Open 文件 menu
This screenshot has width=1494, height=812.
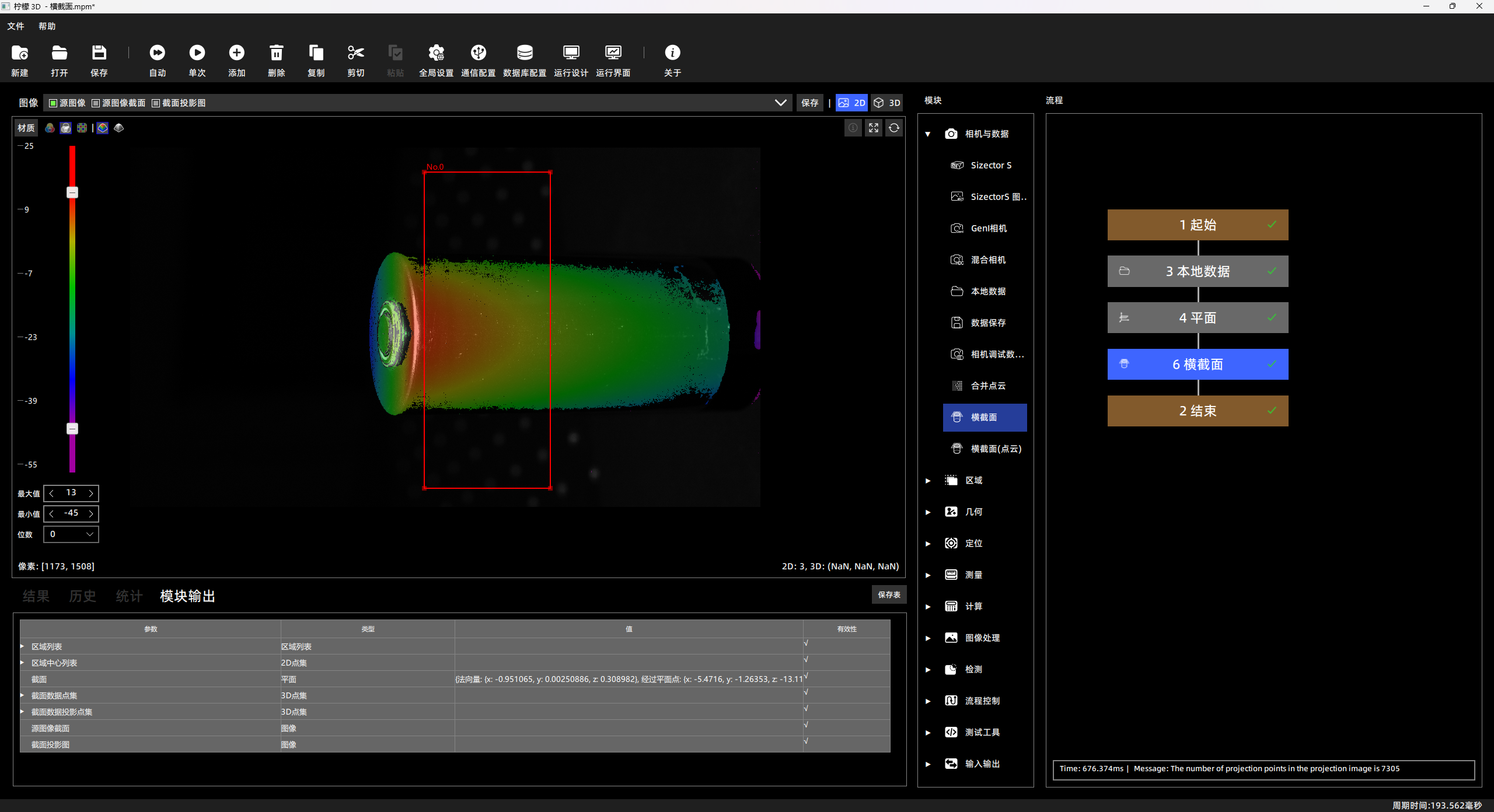tap(16, 26)
